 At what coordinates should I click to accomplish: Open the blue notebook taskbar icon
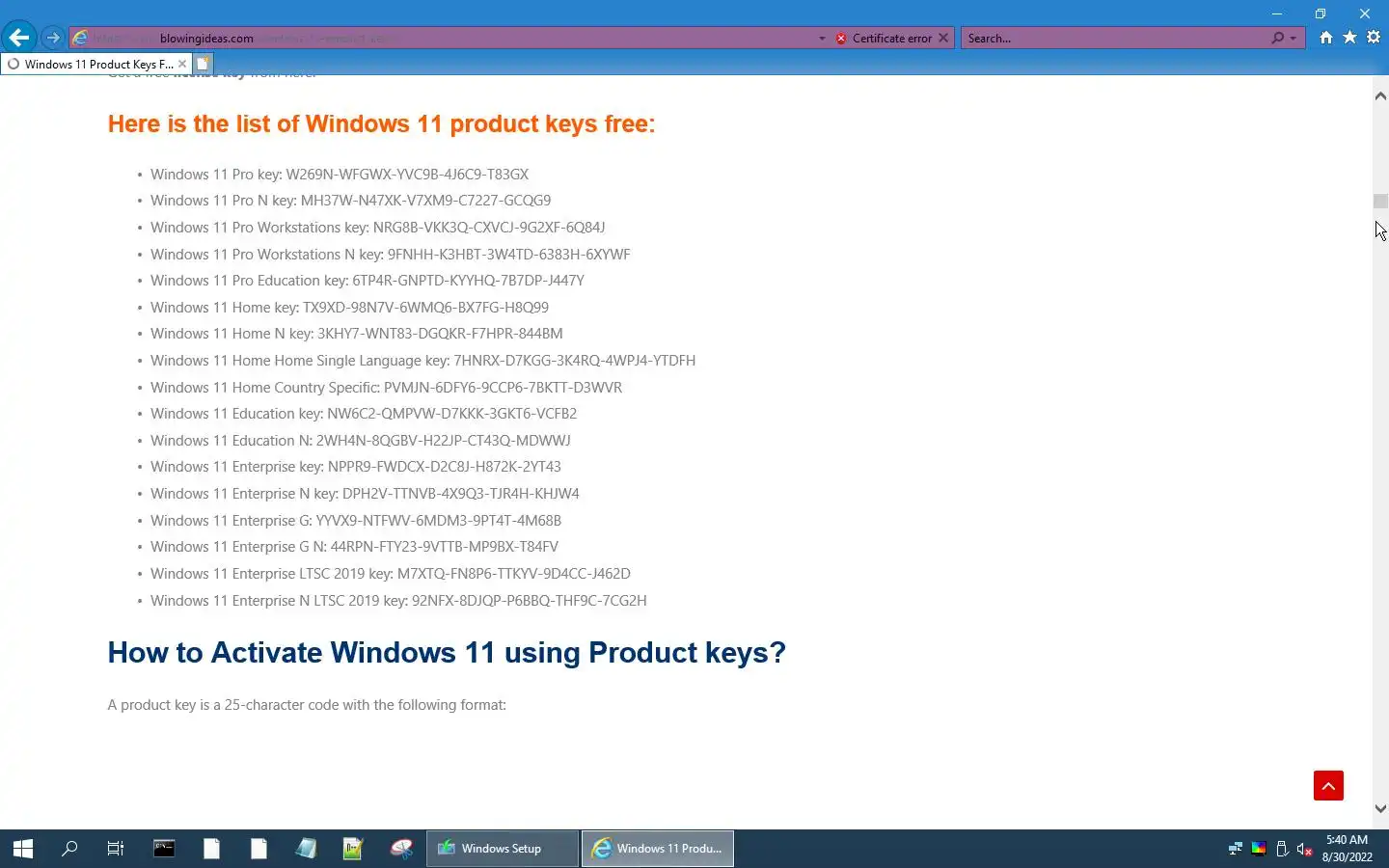click(x=306, y=849)
